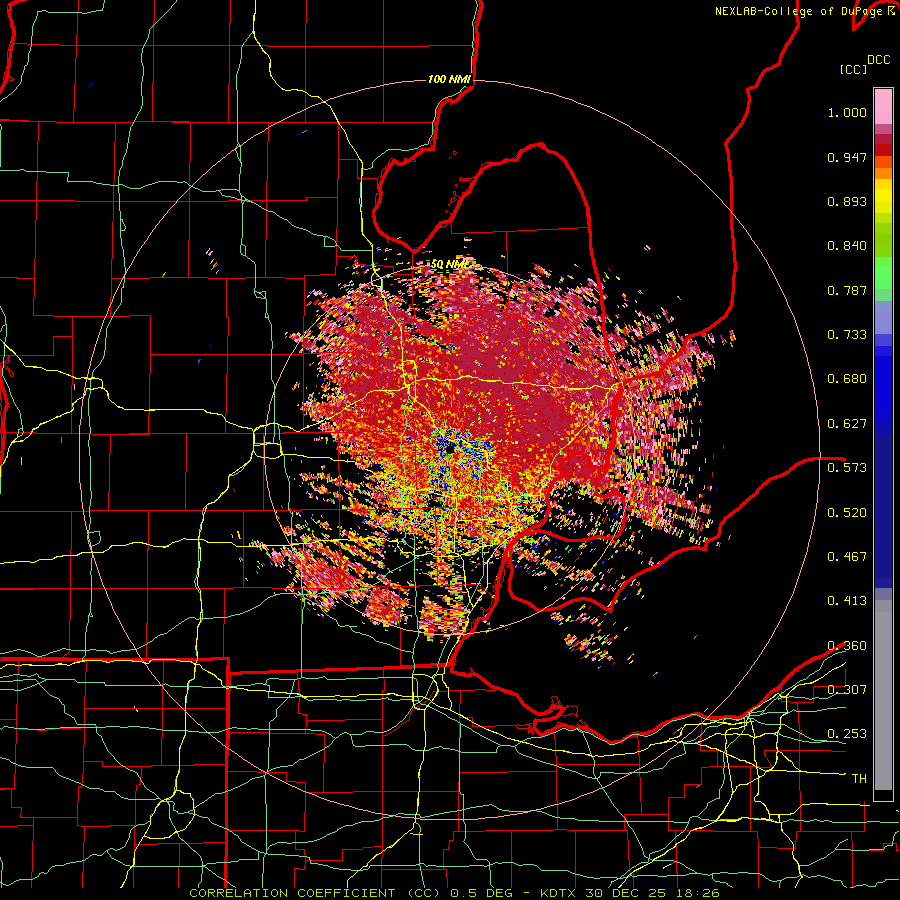Click the 100 NMI range ring label

449,79
